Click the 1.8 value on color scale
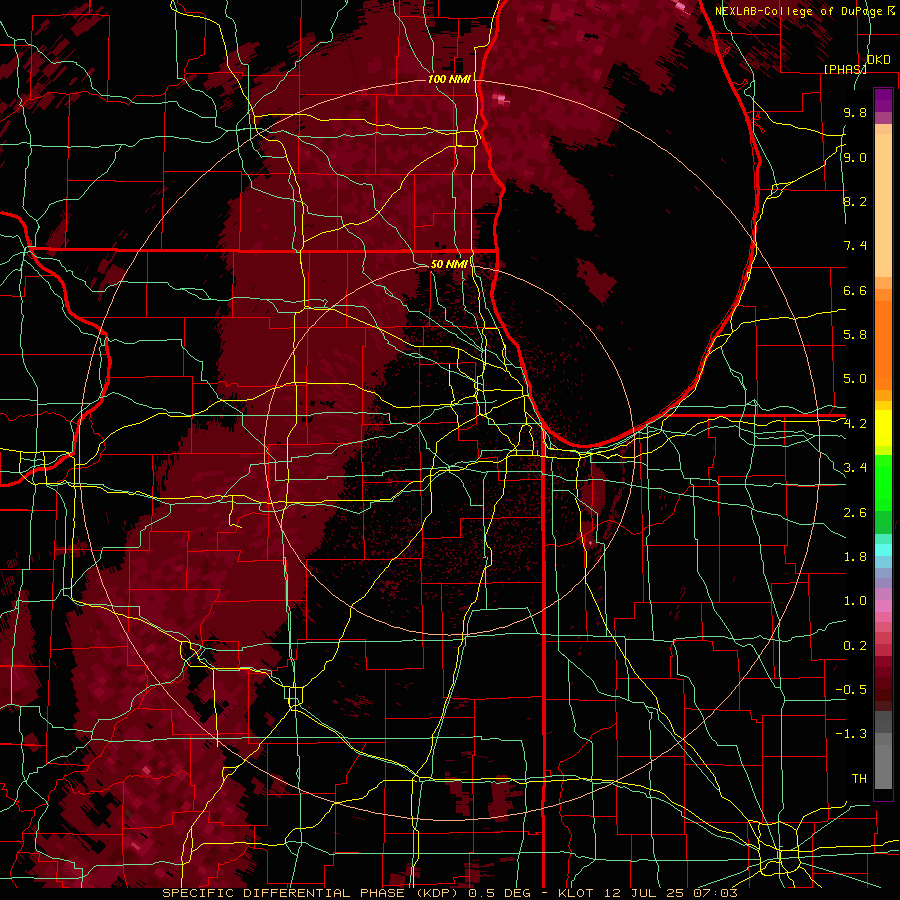Image resolution: width=900 pixels, height=900 pixels. tap(855, 557)
